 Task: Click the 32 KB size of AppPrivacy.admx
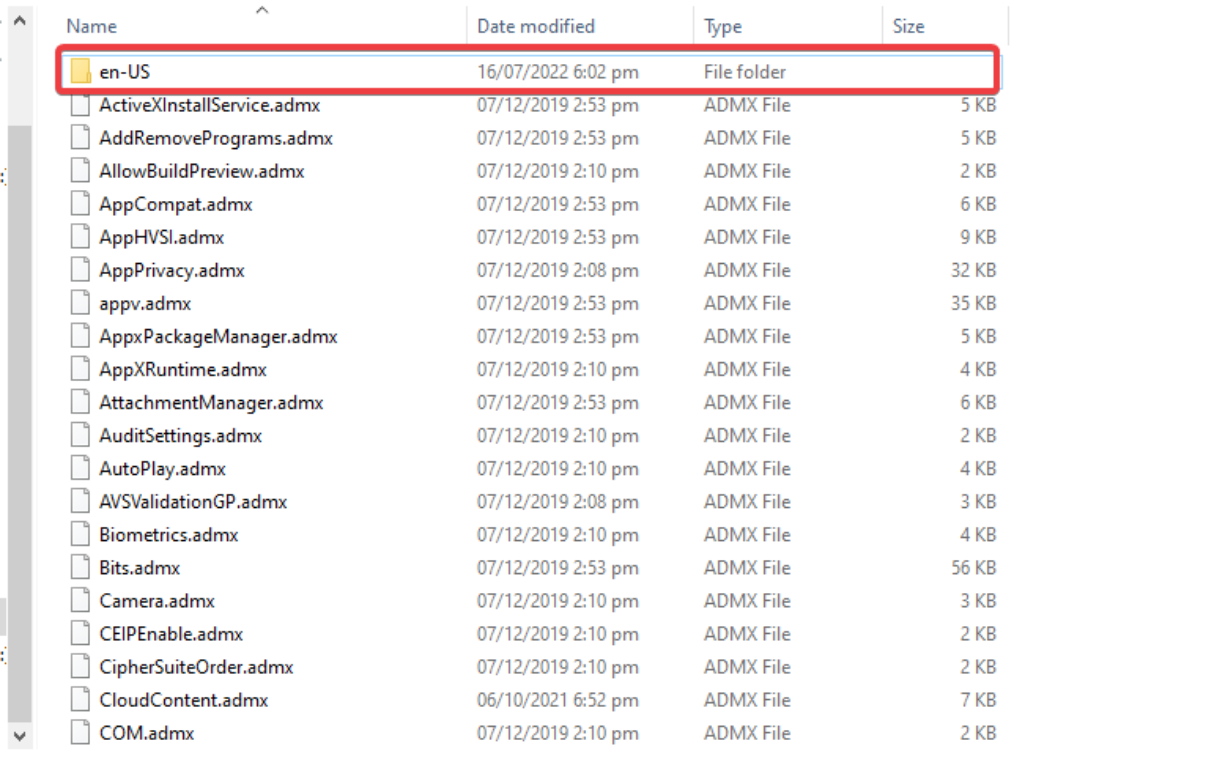tap(974, 270)
